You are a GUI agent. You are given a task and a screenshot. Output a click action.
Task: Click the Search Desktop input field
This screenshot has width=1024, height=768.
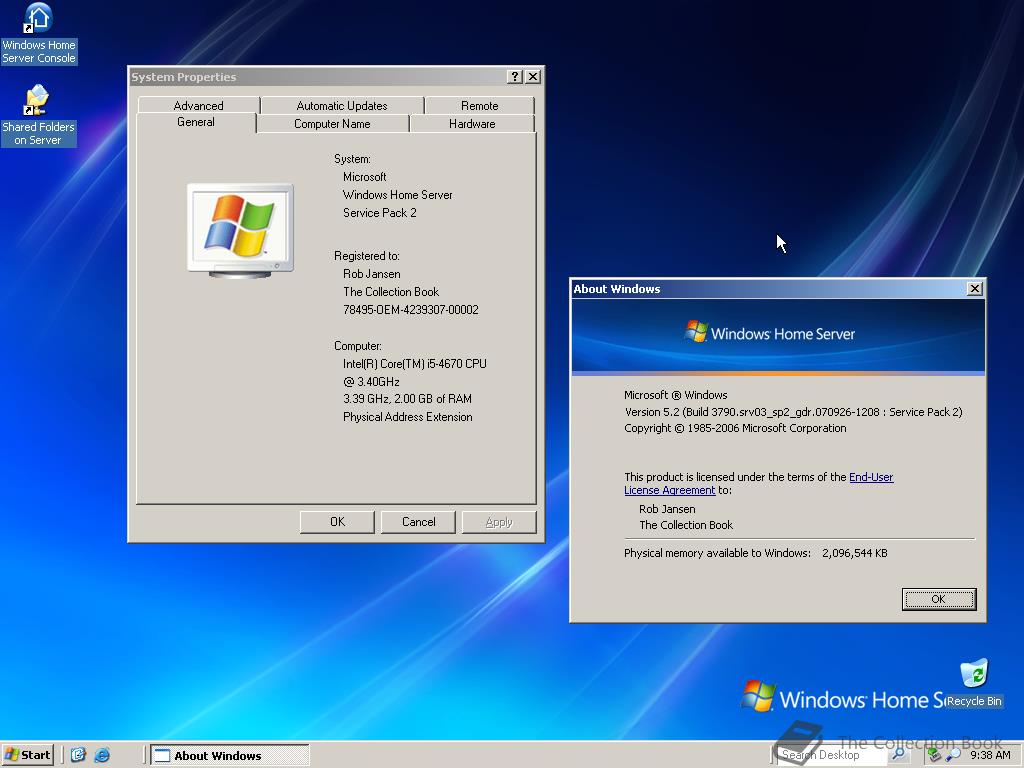(x=832, y=754)
